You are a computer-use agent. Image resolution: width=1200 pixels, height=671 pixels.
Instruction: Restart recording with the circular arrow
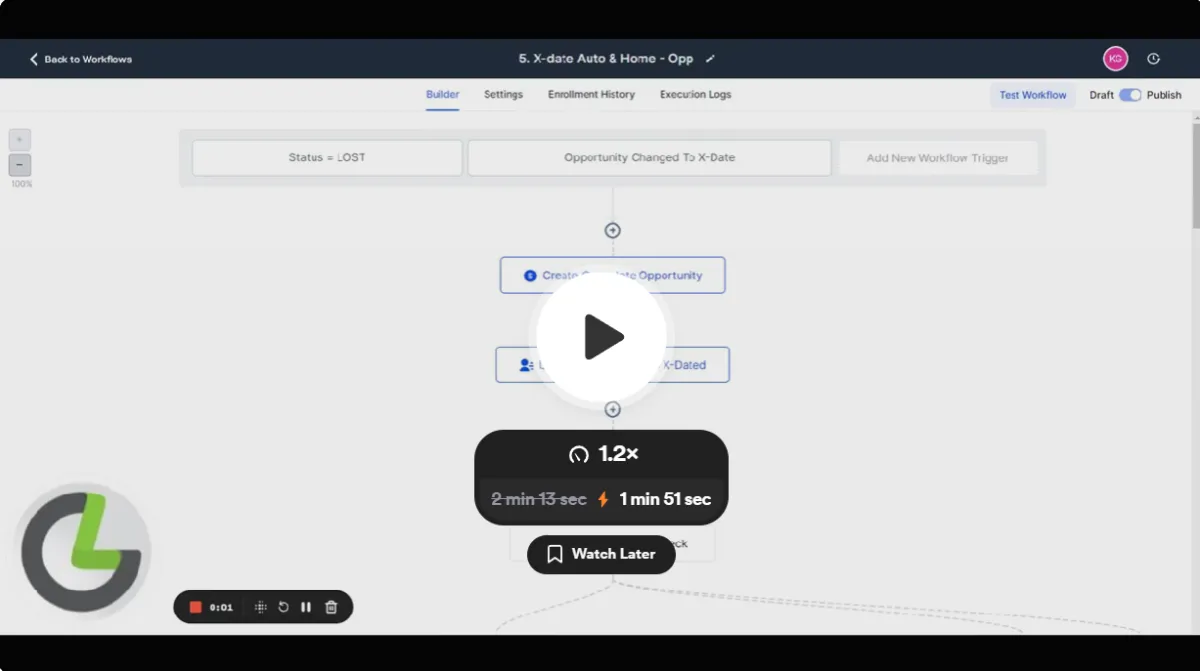pos(283,607)
